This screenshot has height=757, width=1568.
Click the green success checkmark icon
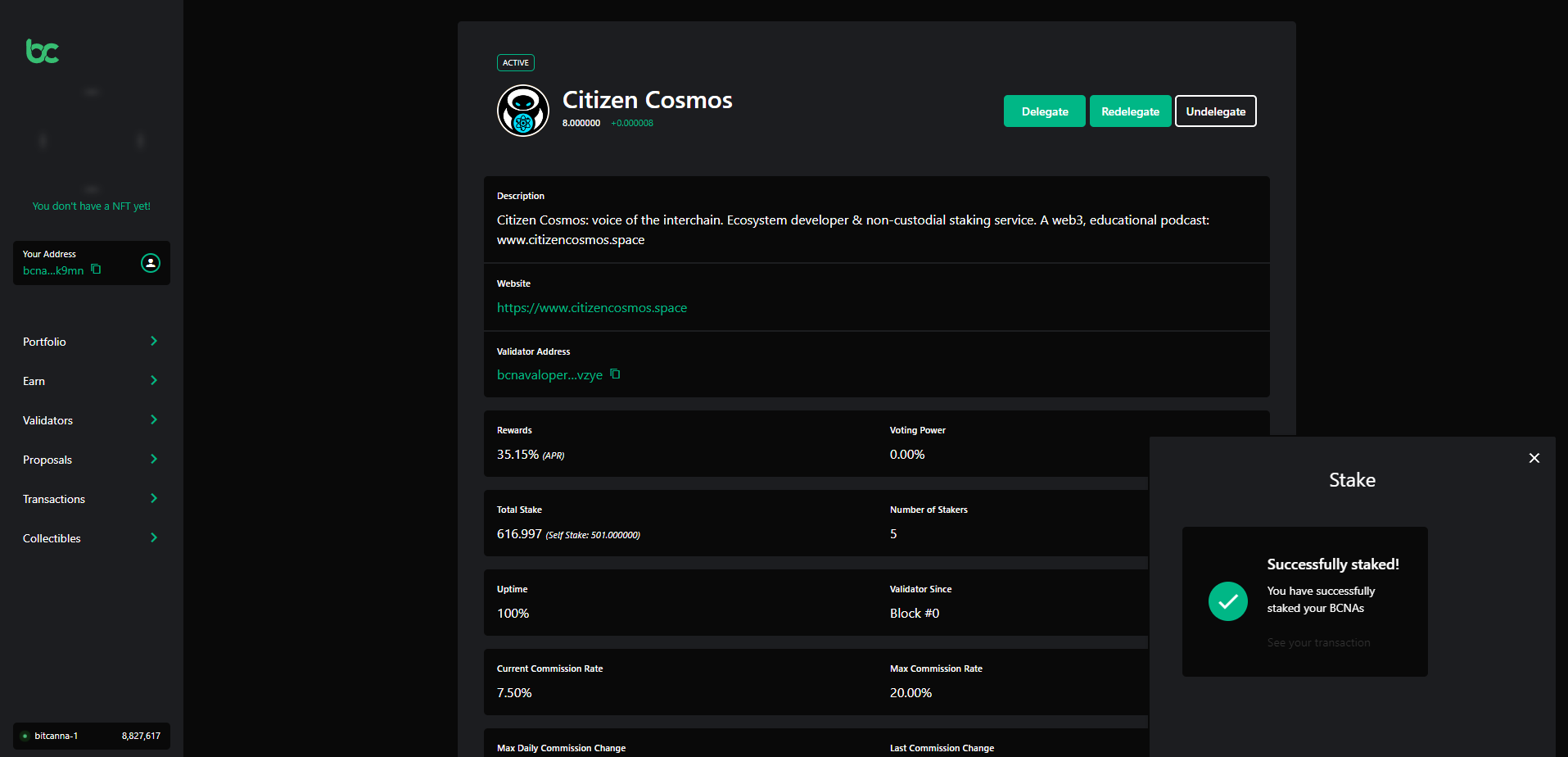1228,601
